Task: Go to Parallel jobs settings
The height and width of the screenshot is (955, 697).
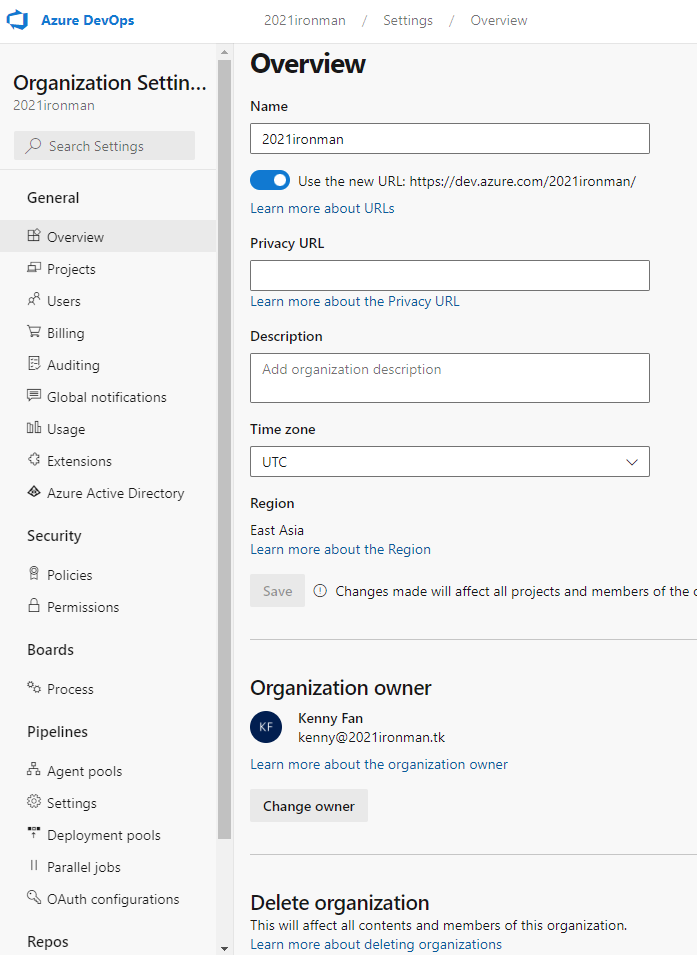Action: pyautogui.click(x=83, y=867)
